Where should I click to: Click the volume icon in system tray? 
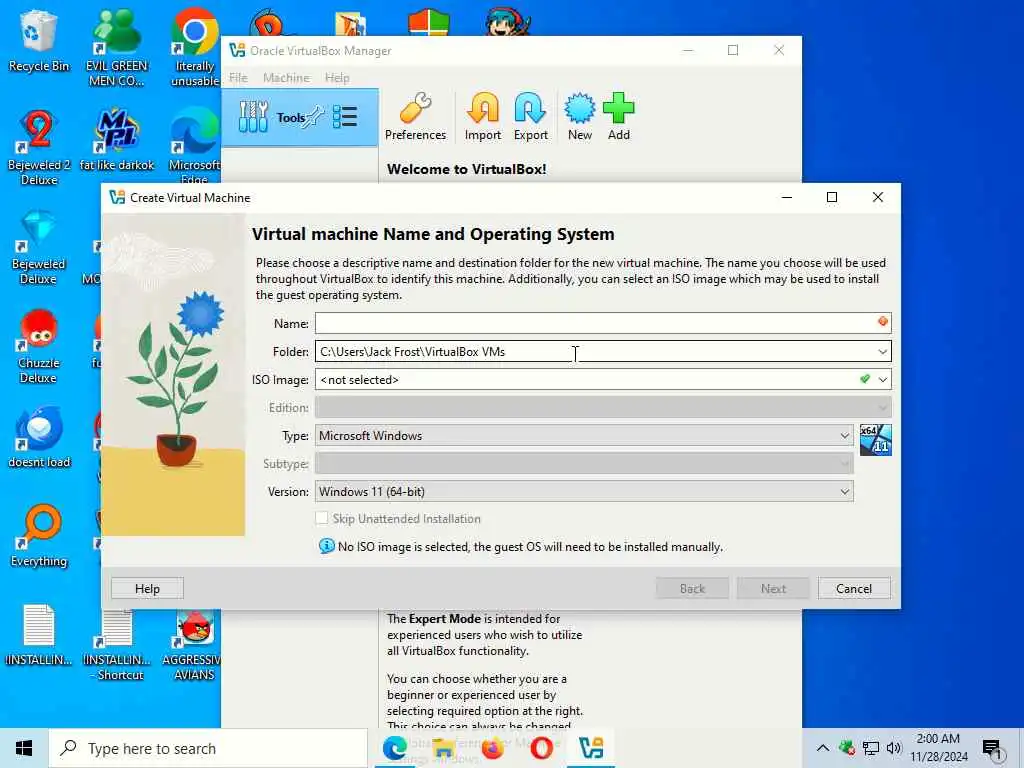tap(894, 748)
